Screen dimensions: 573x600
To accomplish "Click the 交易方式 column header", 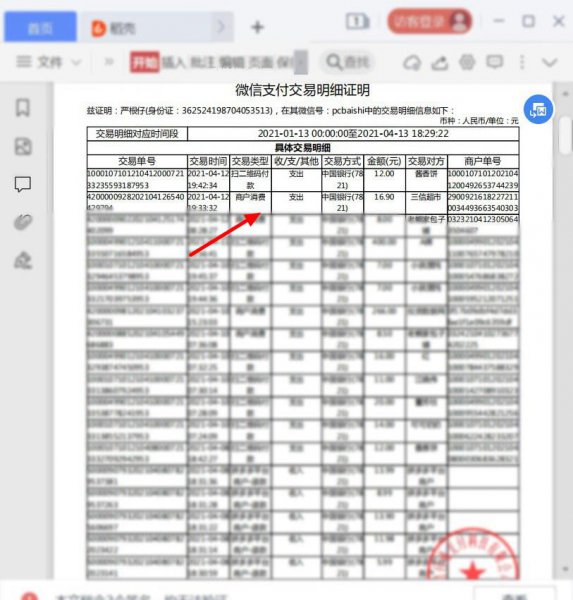I will point(342,161).
